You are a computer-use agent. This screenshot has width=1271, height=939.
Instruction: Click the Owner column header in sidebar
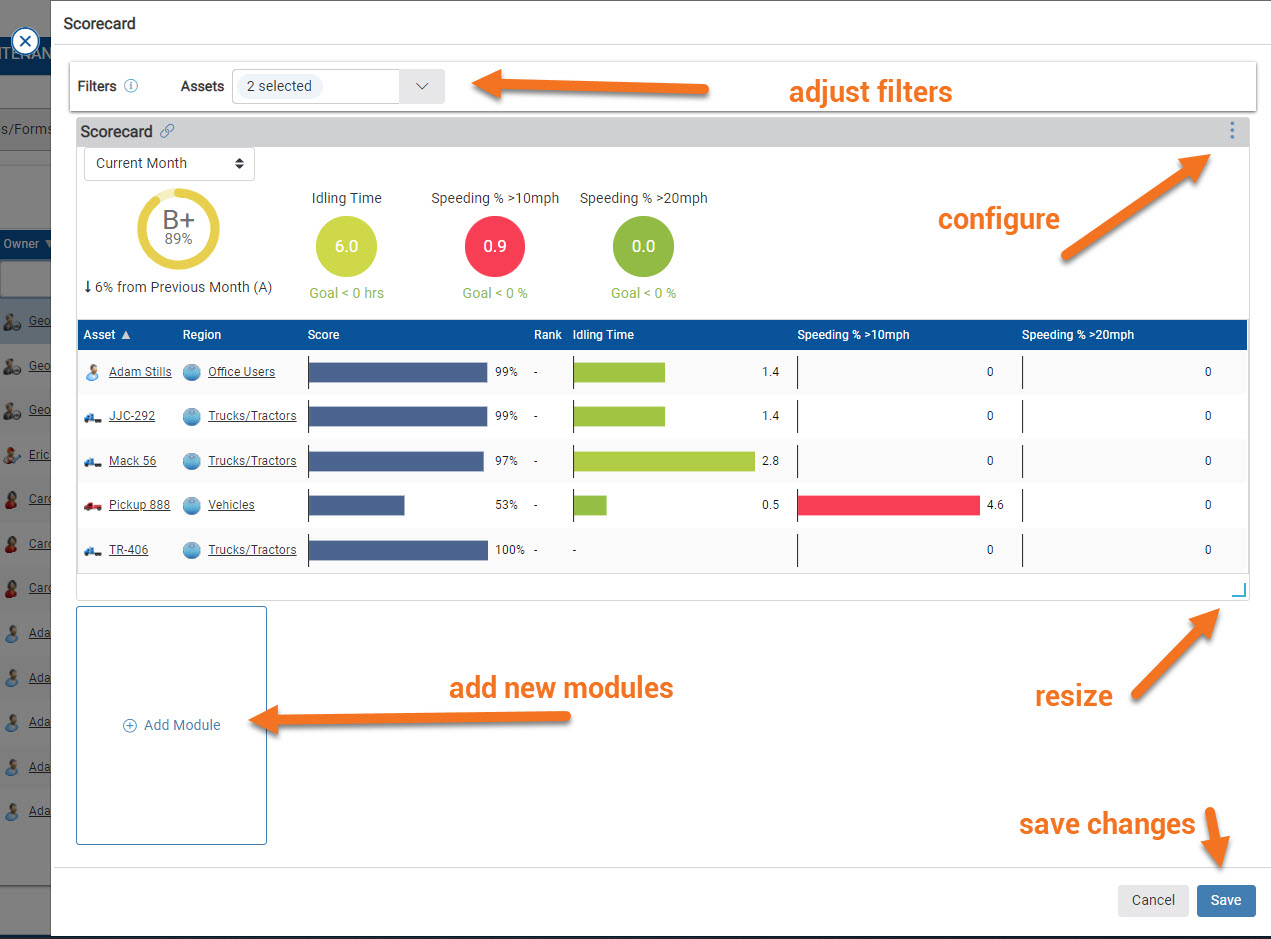(24, 244)
